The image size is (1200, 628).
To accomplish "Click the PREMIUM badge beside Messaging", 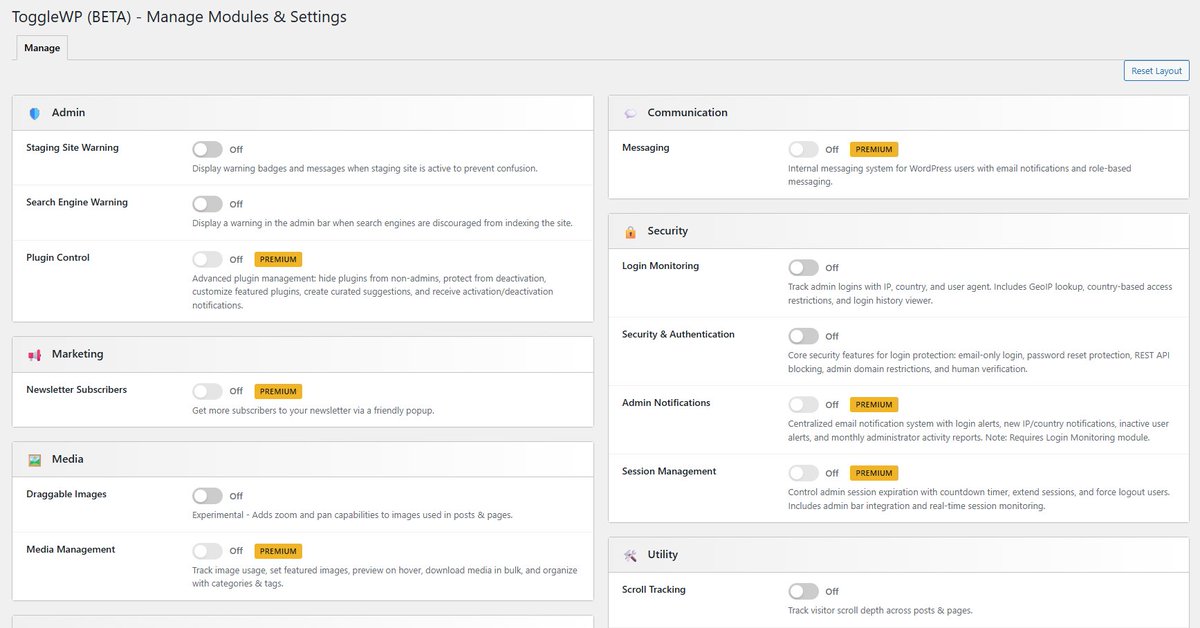I will pos(874,148).
